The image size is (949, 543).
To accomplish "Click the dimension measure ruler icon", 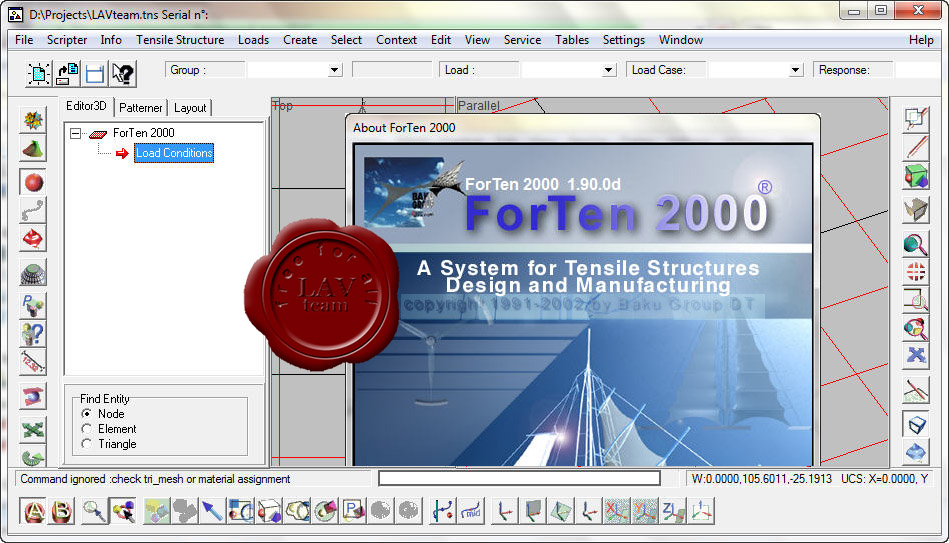I will coord(33,363).
